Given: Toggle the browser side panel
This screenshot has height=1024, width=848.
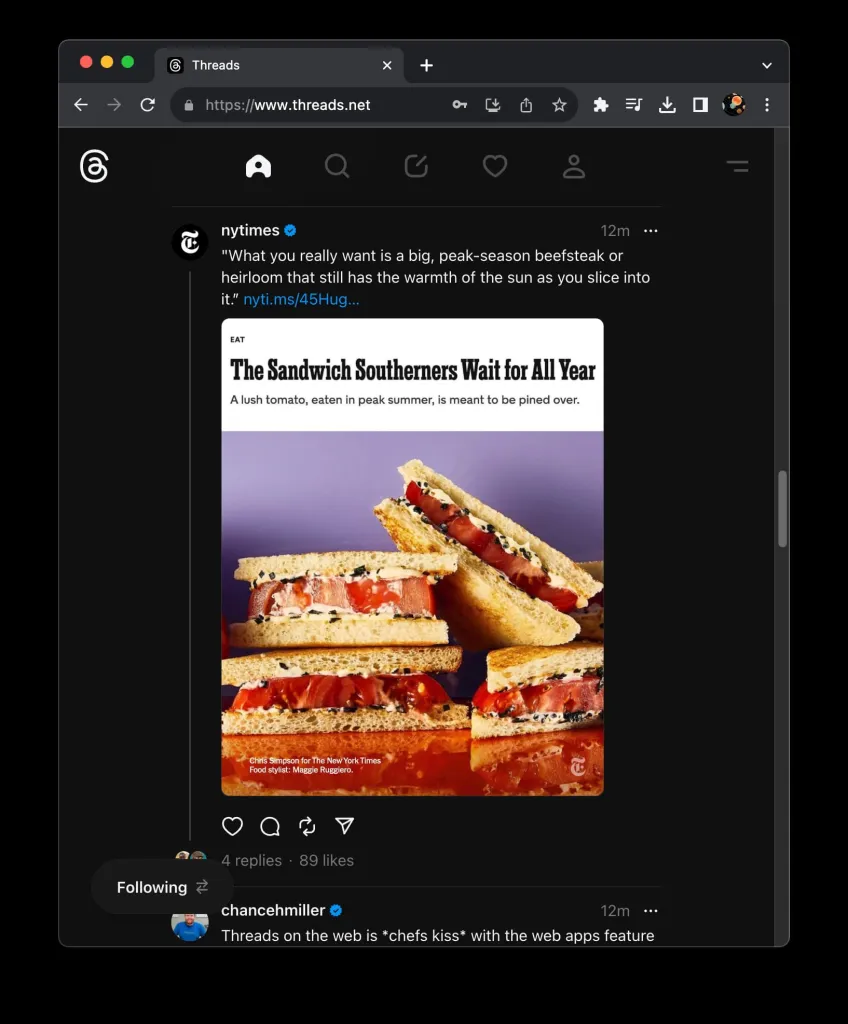Looking at the screenshot, I should coord(700,105).
